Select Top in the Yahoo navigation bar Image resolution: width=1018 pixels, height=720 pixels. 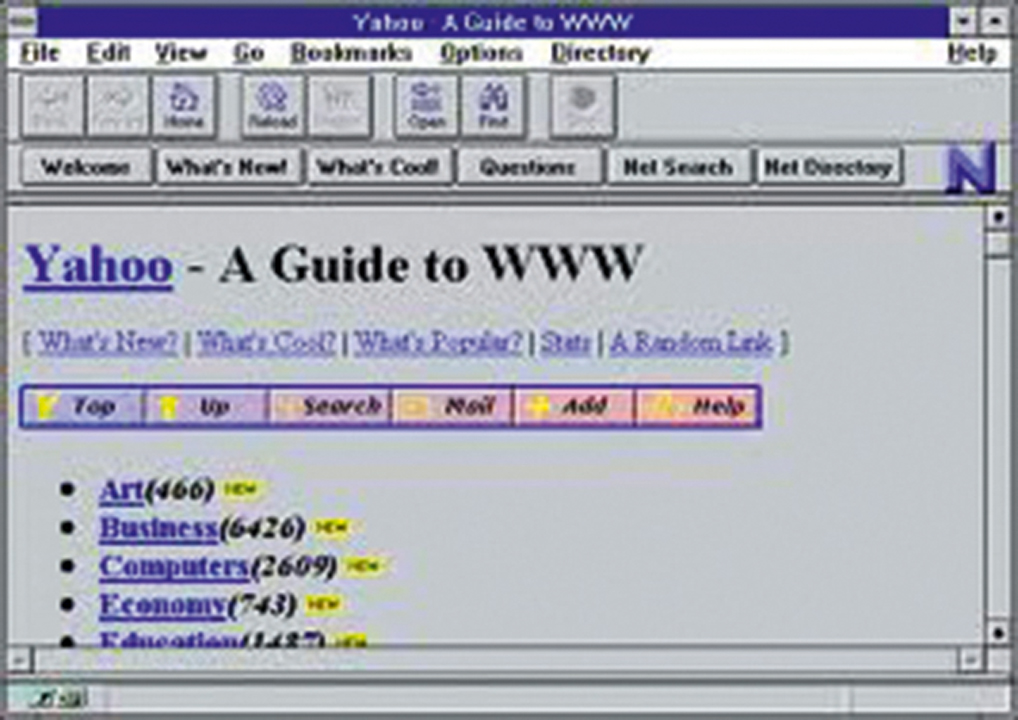82,407
